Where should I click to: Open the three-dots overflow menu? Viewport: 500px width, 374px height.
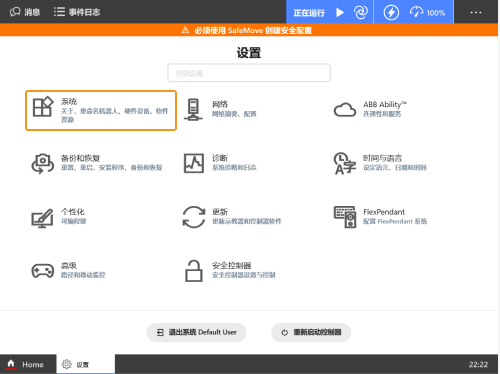coord(476,12)
